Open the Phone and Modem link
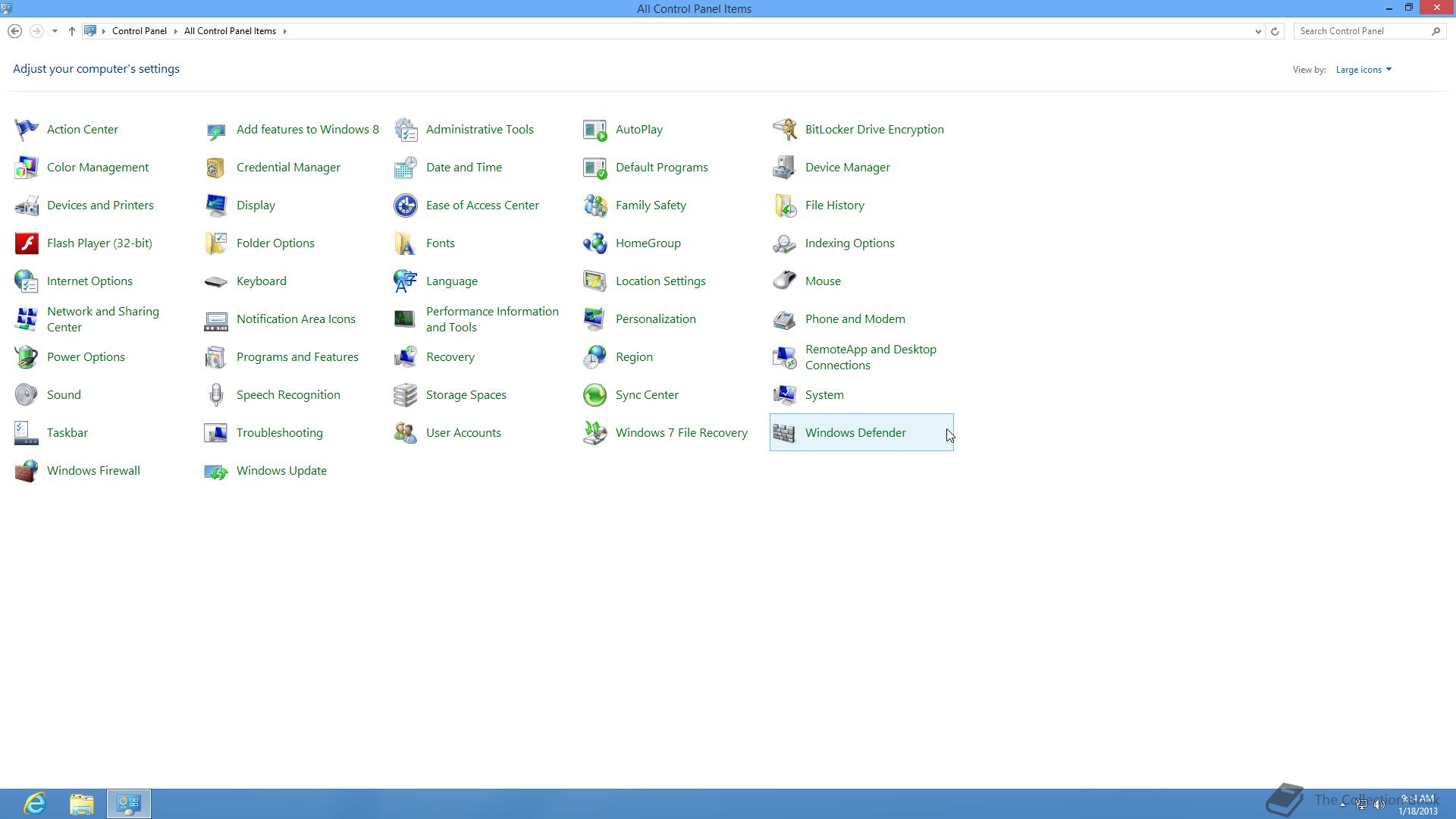 pos(855,319)
